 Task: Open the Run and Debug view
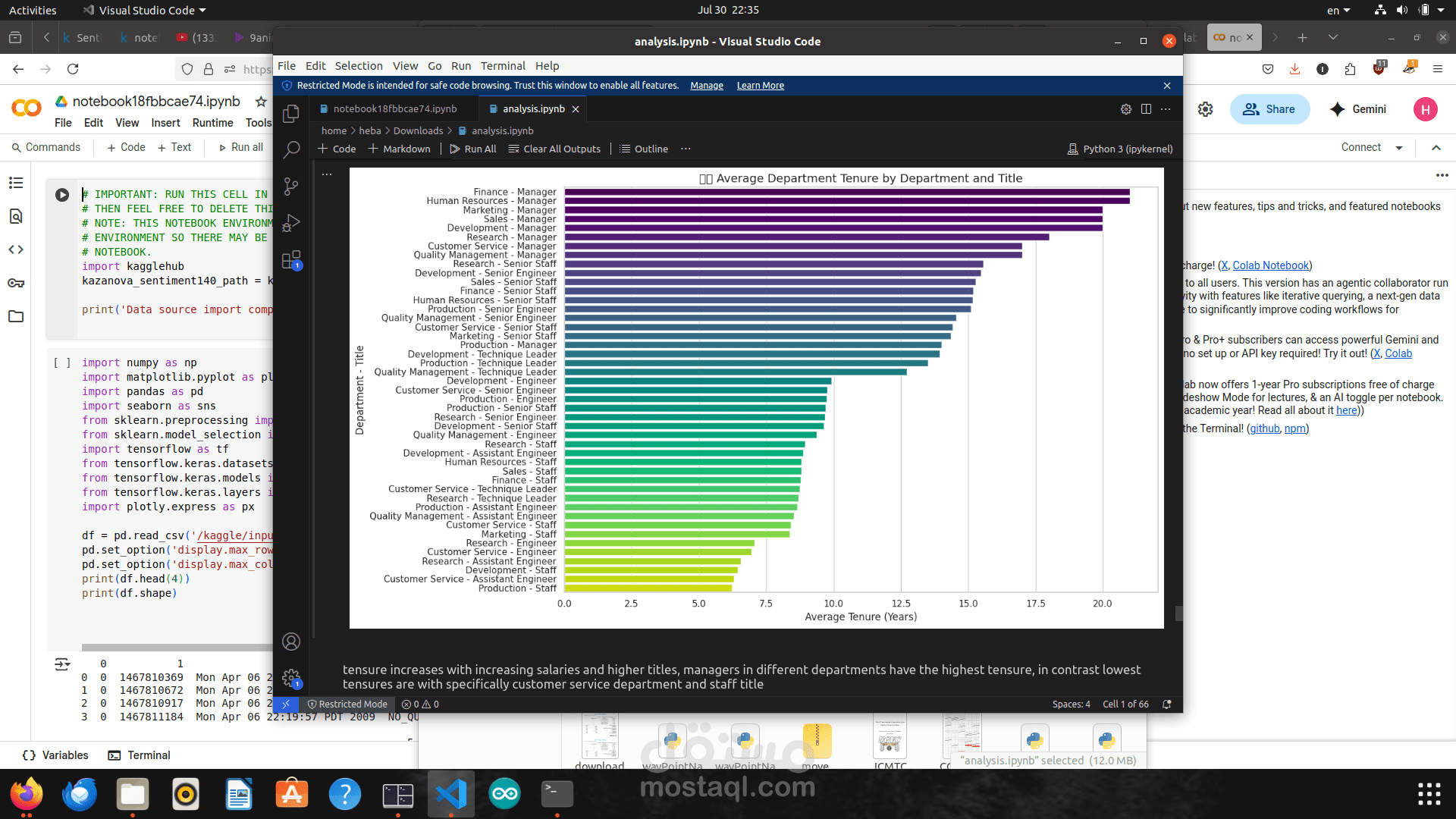(x=291, y=223)
